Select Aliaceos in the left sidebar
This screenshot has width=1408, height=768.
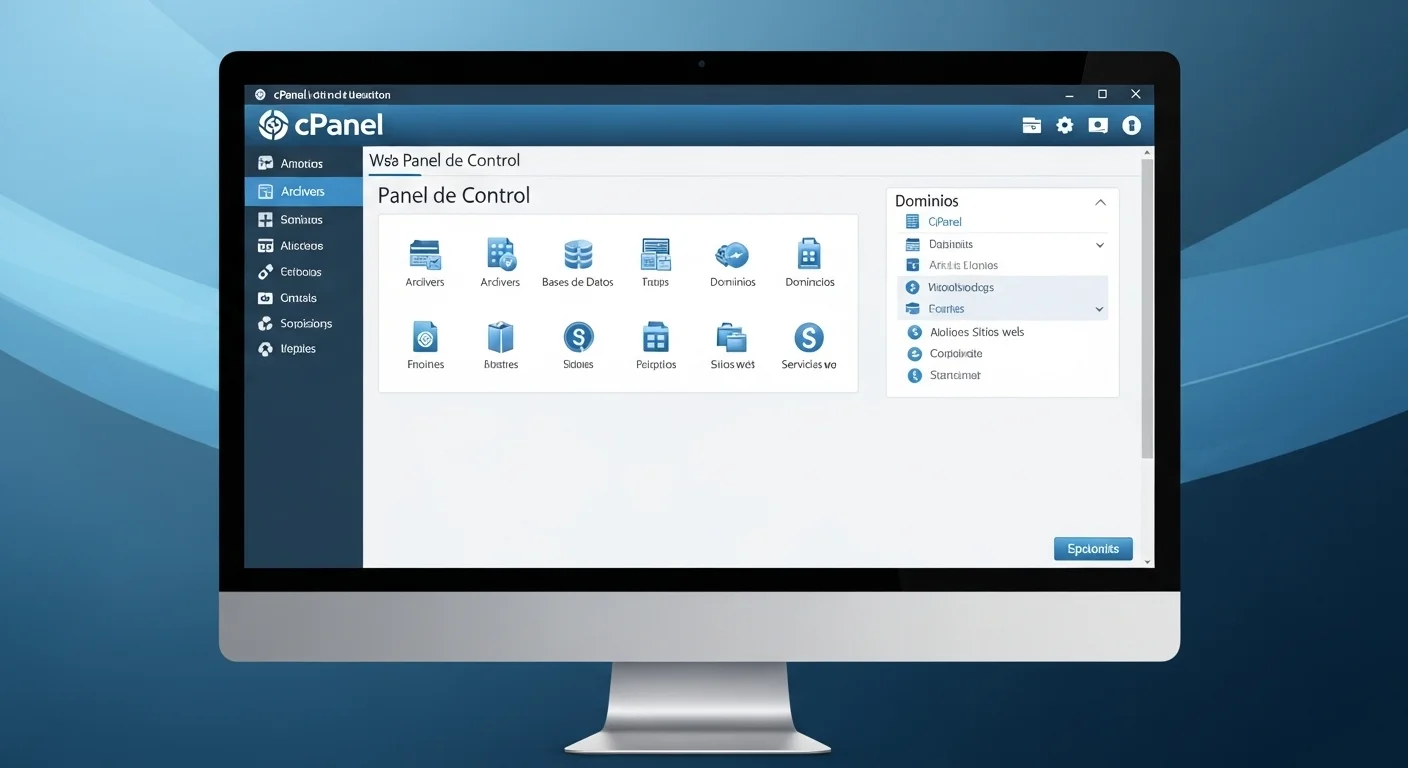(x=303, y=245)
